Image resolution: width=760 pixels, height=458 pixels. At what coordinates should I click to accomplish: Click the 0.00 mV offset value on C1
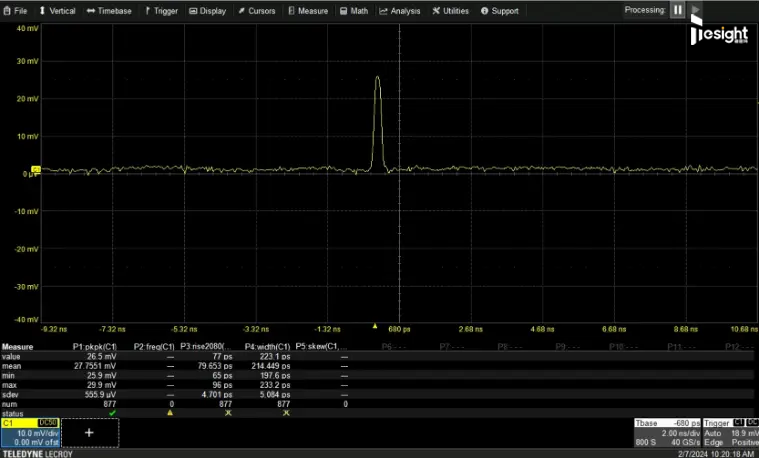click(36, 442)
